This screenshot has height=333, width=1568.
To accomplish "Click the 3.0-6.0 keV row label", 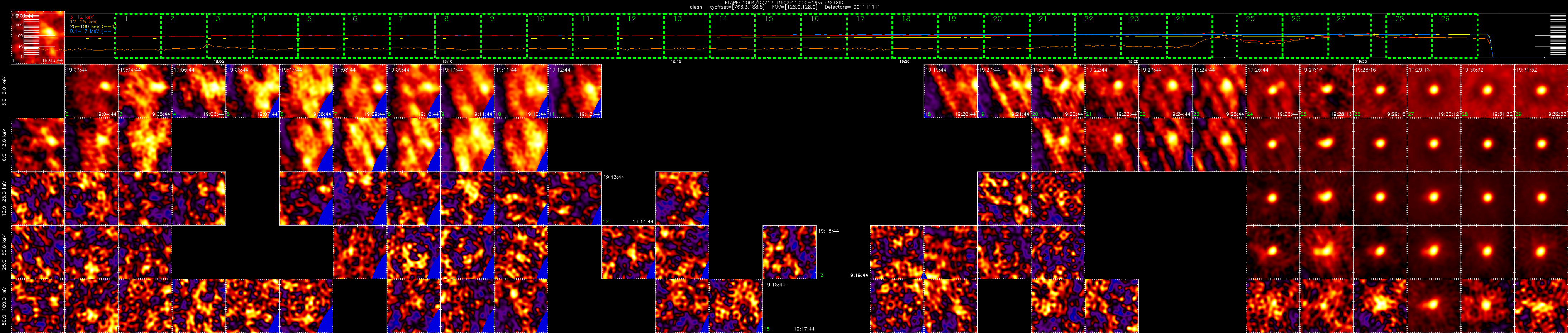I will (4, 91).
